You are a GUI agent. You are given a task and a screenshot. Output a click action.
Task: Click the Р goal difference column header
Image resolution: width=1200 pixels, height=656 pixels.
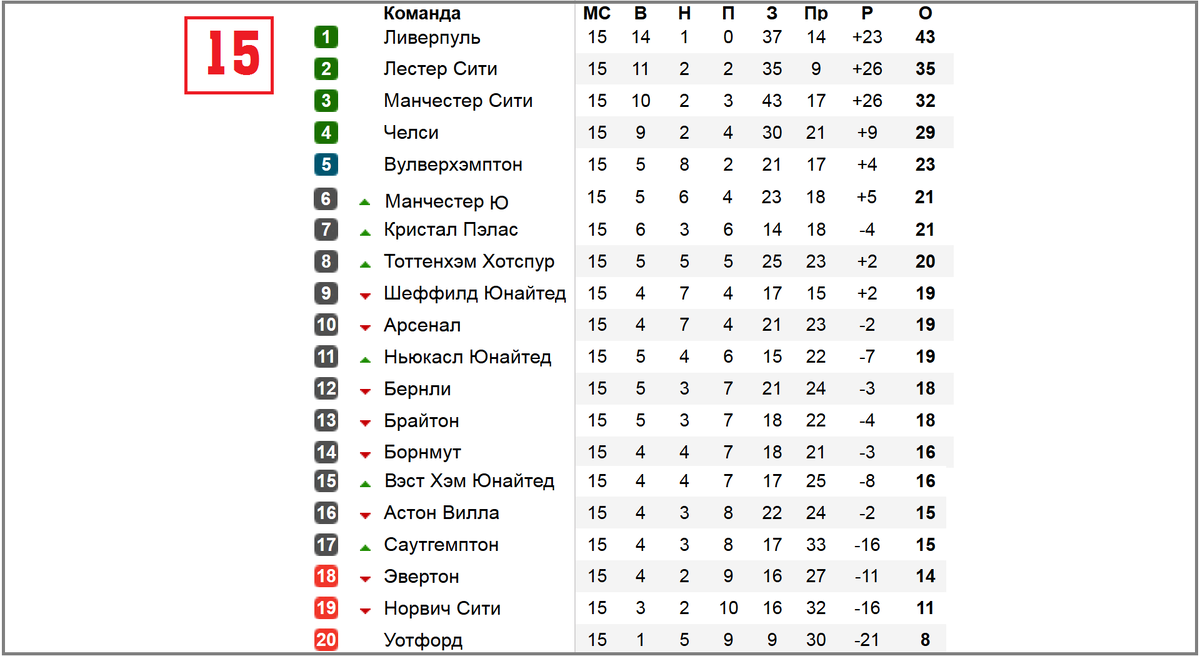point(866,13)
